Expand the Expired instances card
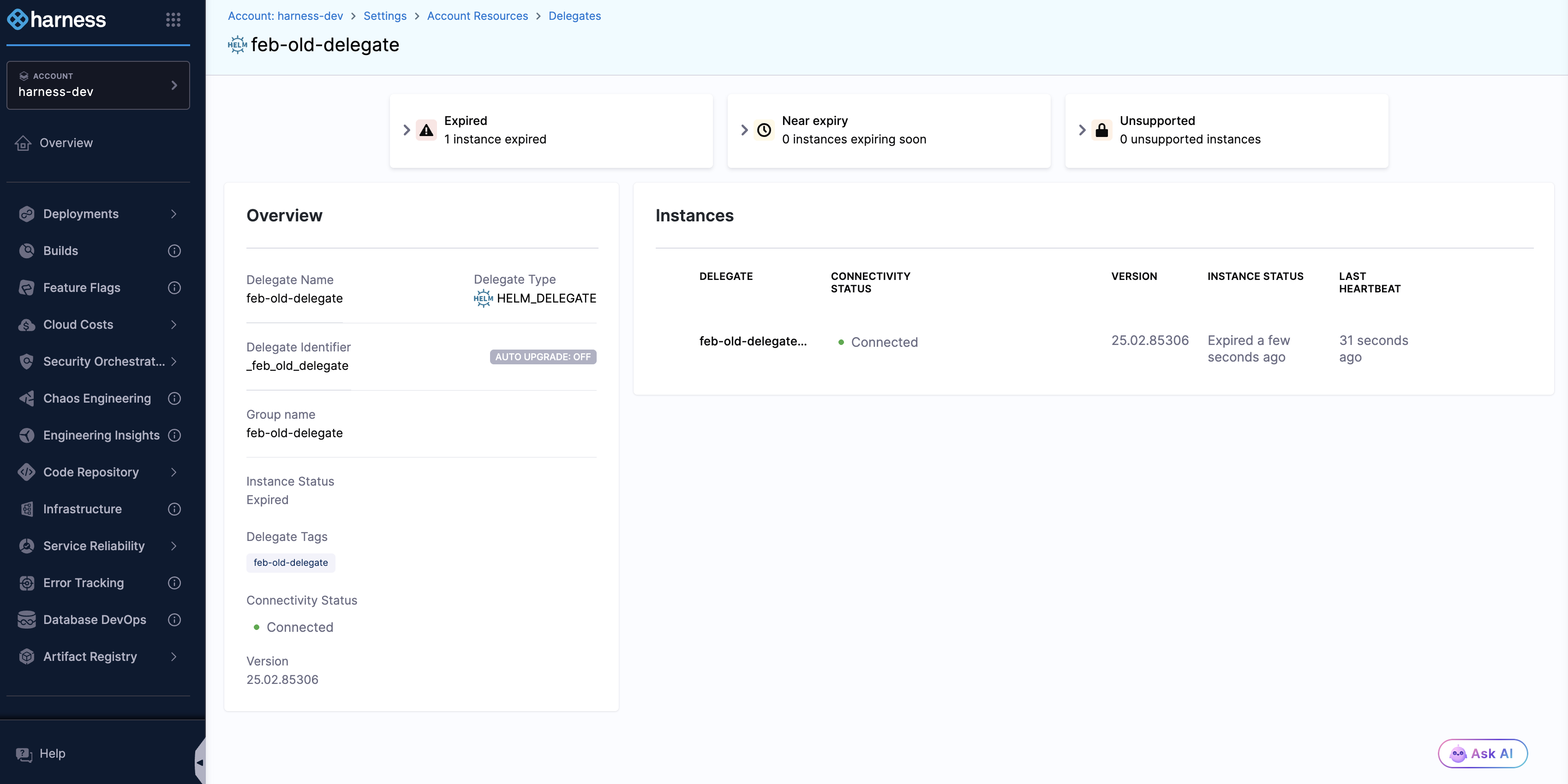This screenshot has width=1568, height=784. point(407,130)
